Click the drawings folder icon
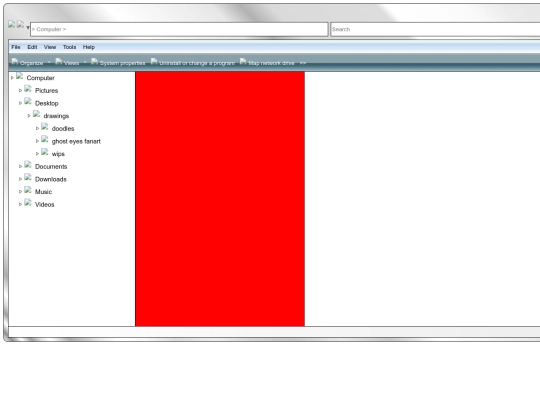540x405 pixels. (37, 114)
